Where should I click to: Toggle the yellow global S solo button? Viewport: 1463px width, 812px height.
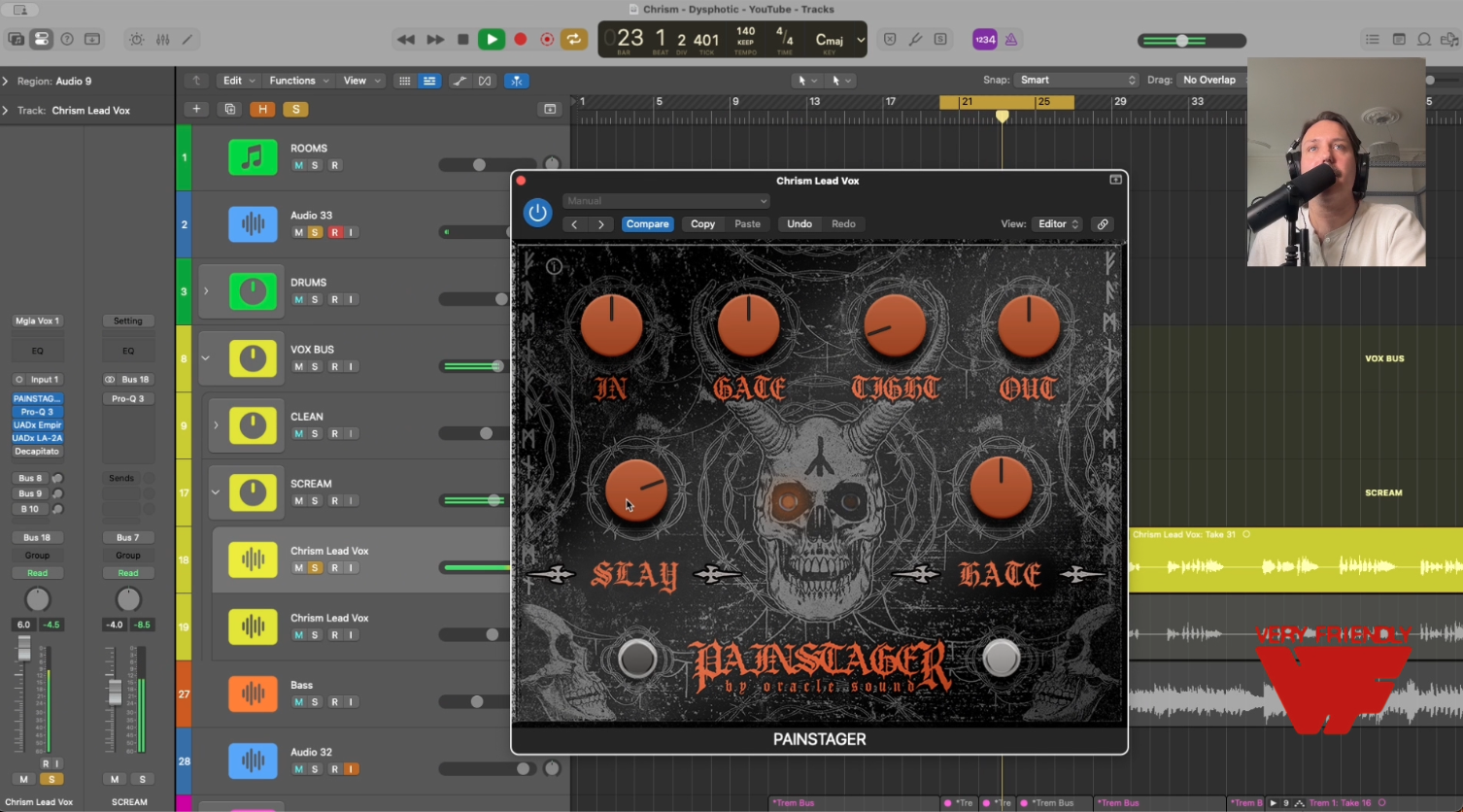point(296,109)
